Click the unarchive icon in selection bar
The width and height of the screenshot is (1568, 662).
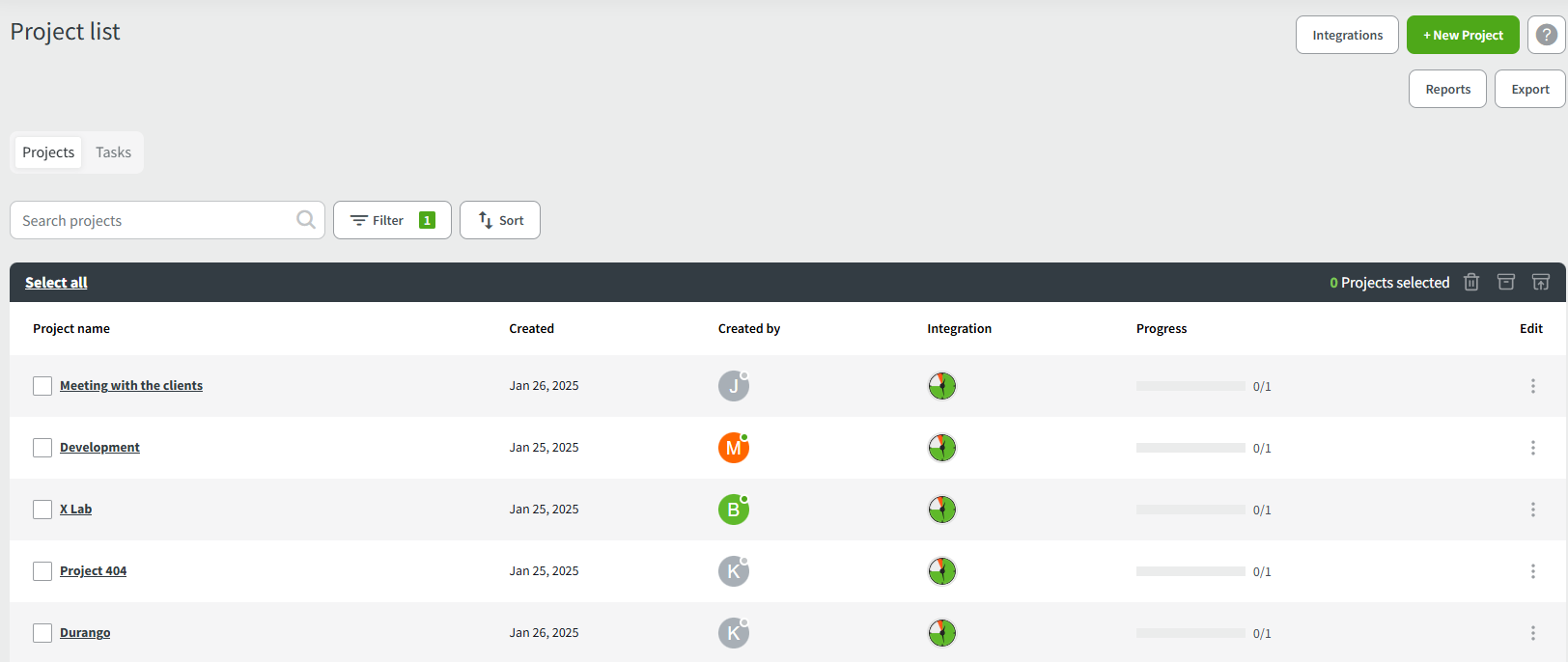click(x=1540, y=282)
